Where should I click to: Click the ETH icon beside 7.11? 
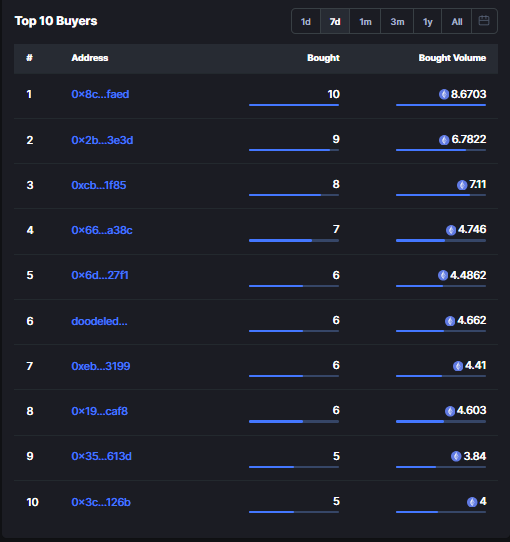(x=462, y=185)
